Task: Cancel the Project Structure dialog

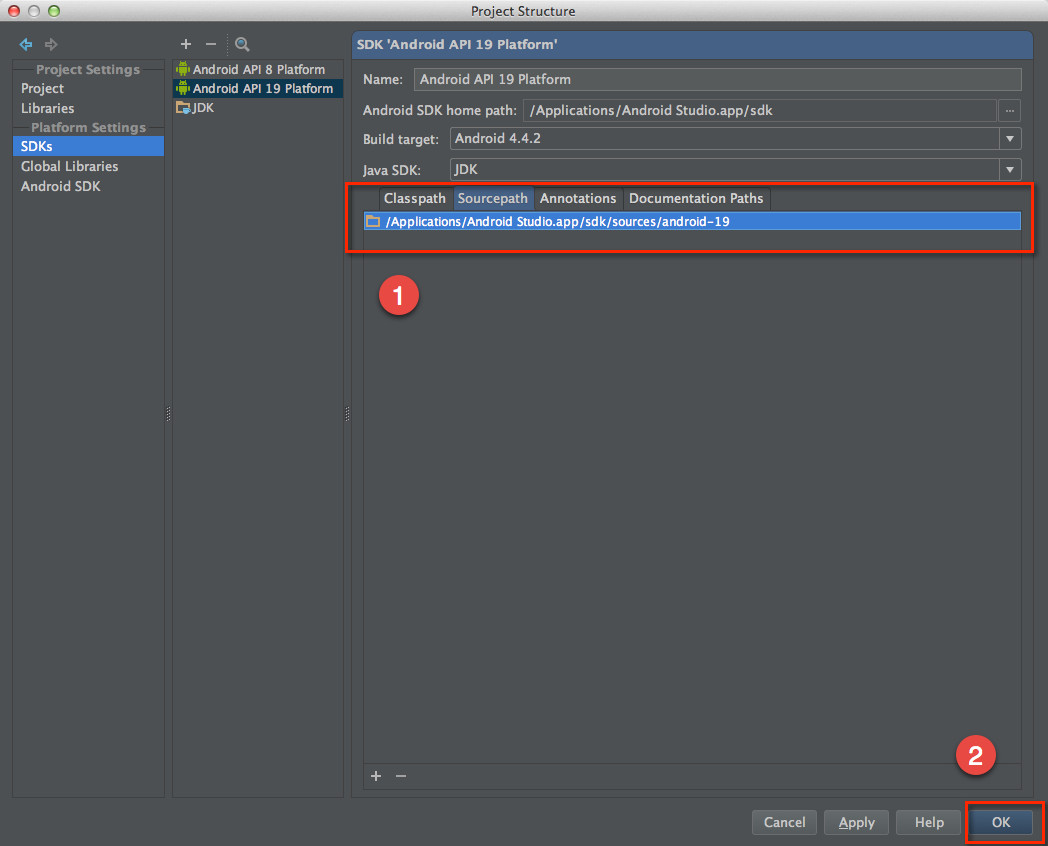Action: click(784, 822)
